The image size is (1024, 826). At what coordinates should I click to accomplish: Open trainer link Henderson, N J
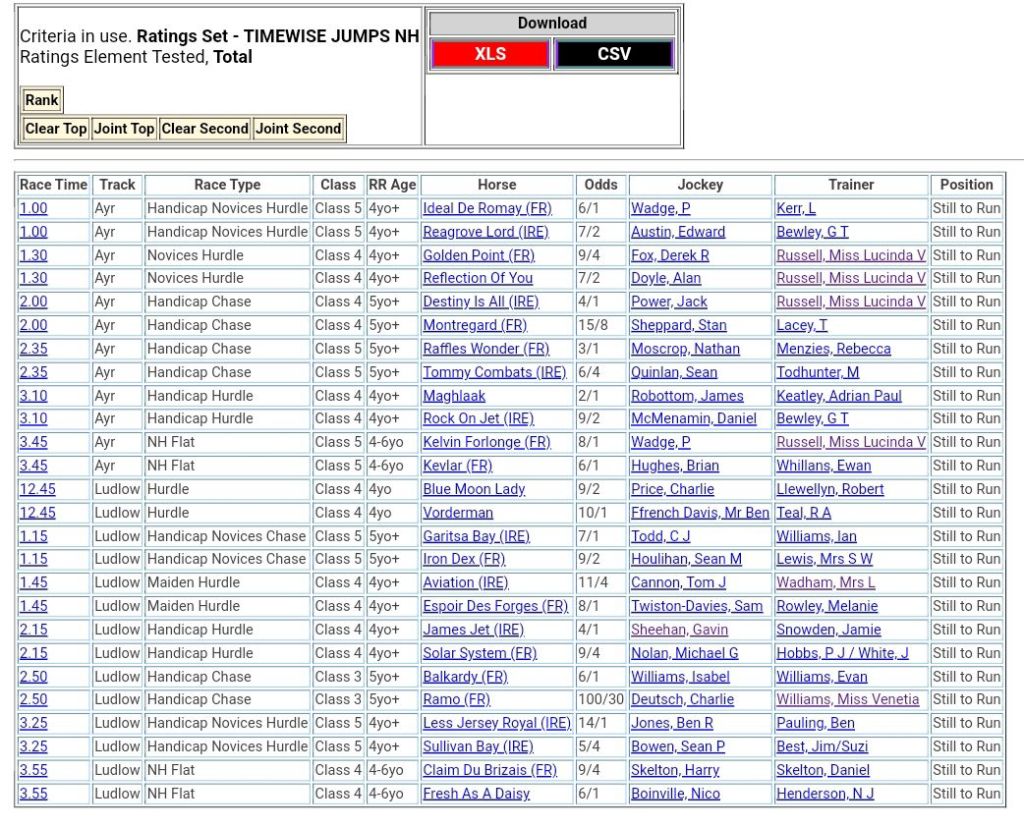825,793
